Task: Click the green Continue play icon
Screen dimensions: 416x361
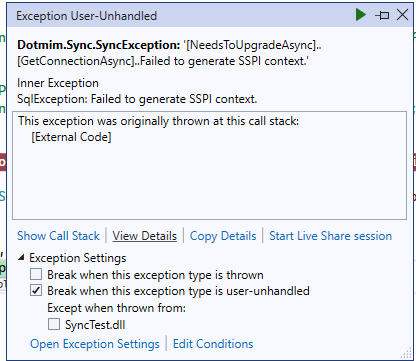Action: pos(361,15)
